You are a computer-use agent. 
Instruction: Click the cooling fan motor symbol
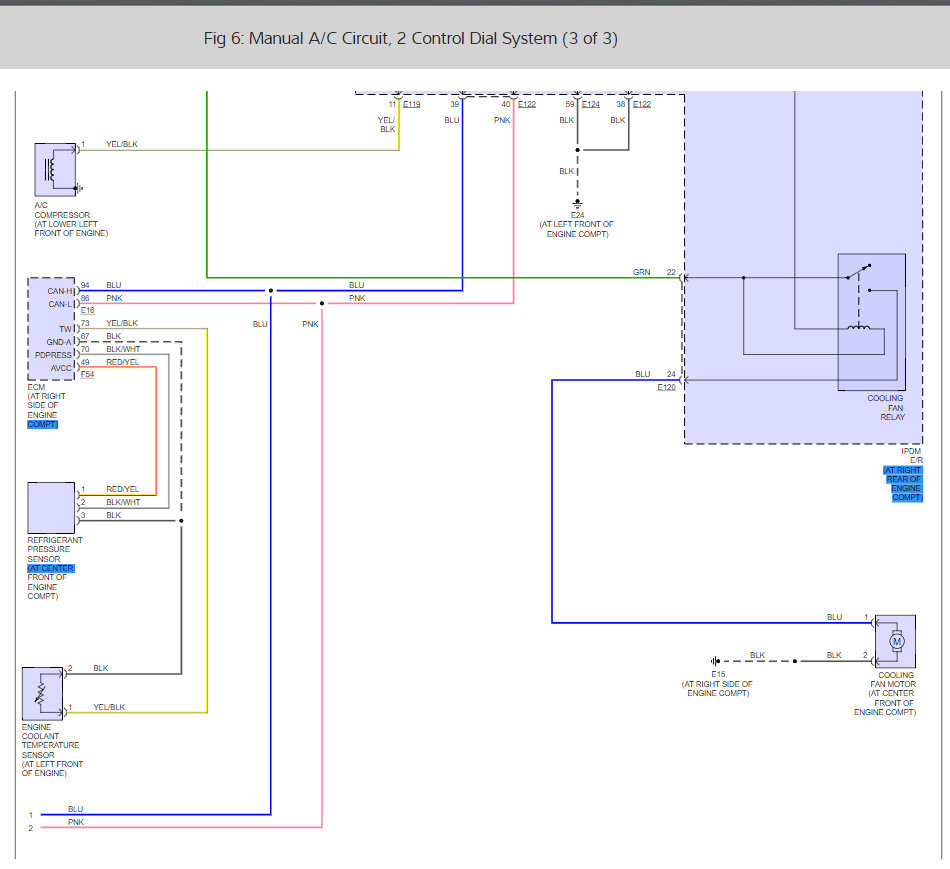coord(895,642)
